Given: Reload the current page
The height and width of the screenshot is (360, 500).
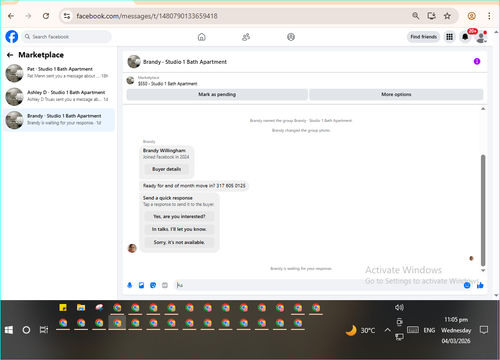Looking at the screenshot, I should coord(46,16).
